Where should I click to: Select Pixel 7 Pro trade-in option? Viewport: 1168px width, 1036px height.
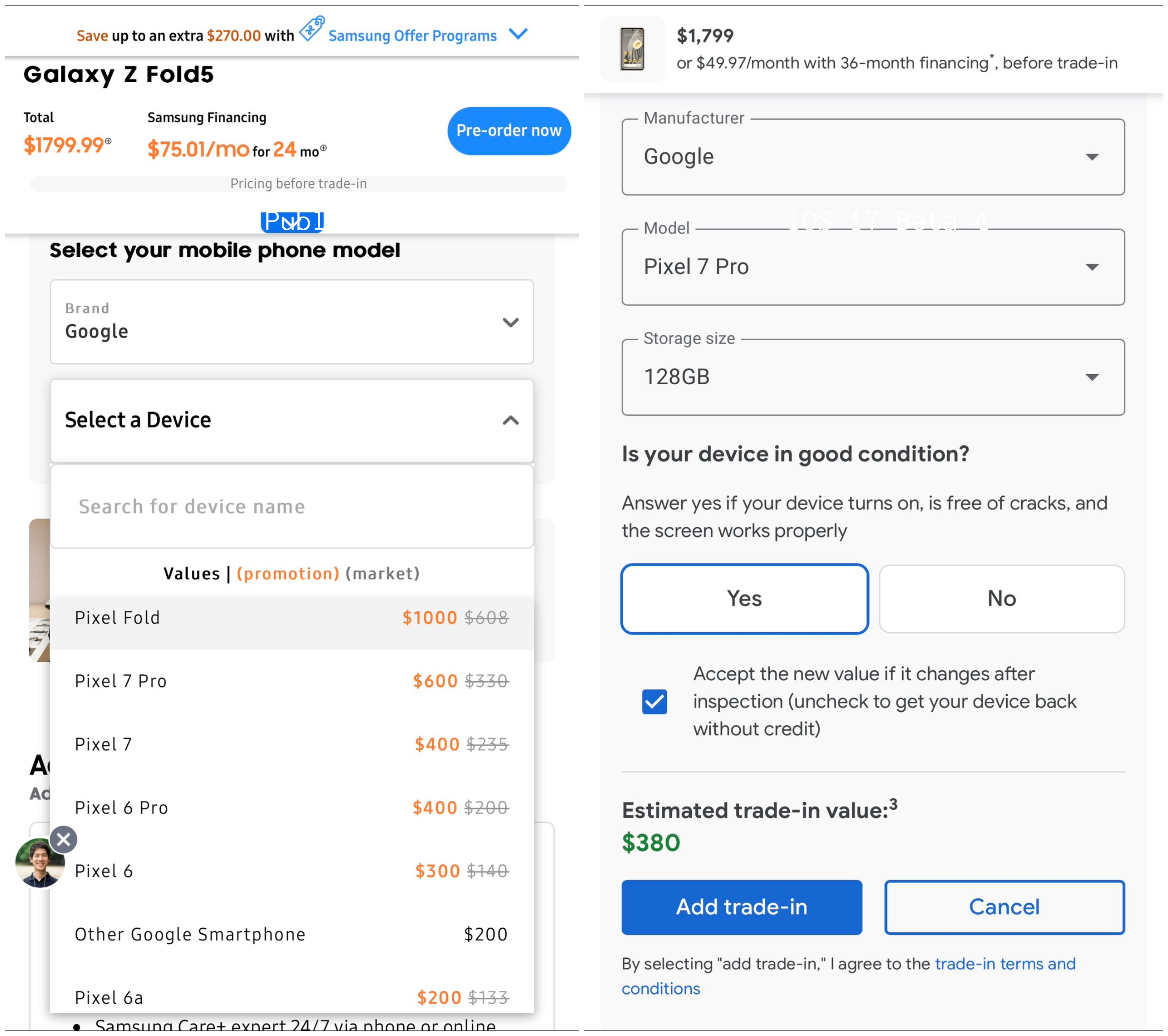(291, 681)
